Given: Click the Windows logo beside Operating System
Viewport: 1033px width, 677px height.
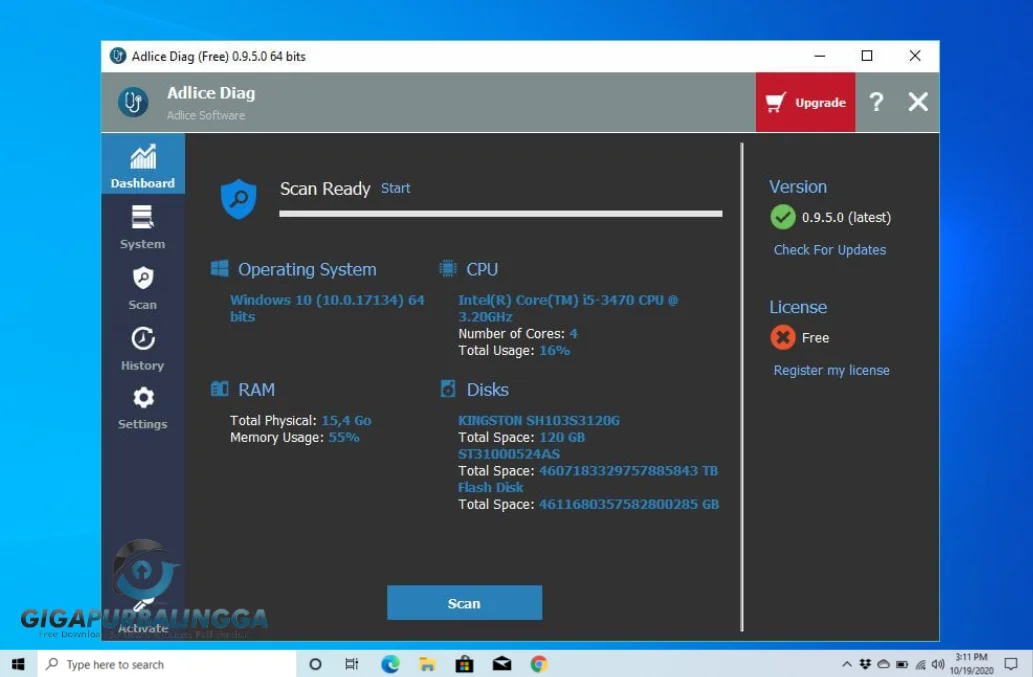Looking at the screenshot, I should (219, 268).
